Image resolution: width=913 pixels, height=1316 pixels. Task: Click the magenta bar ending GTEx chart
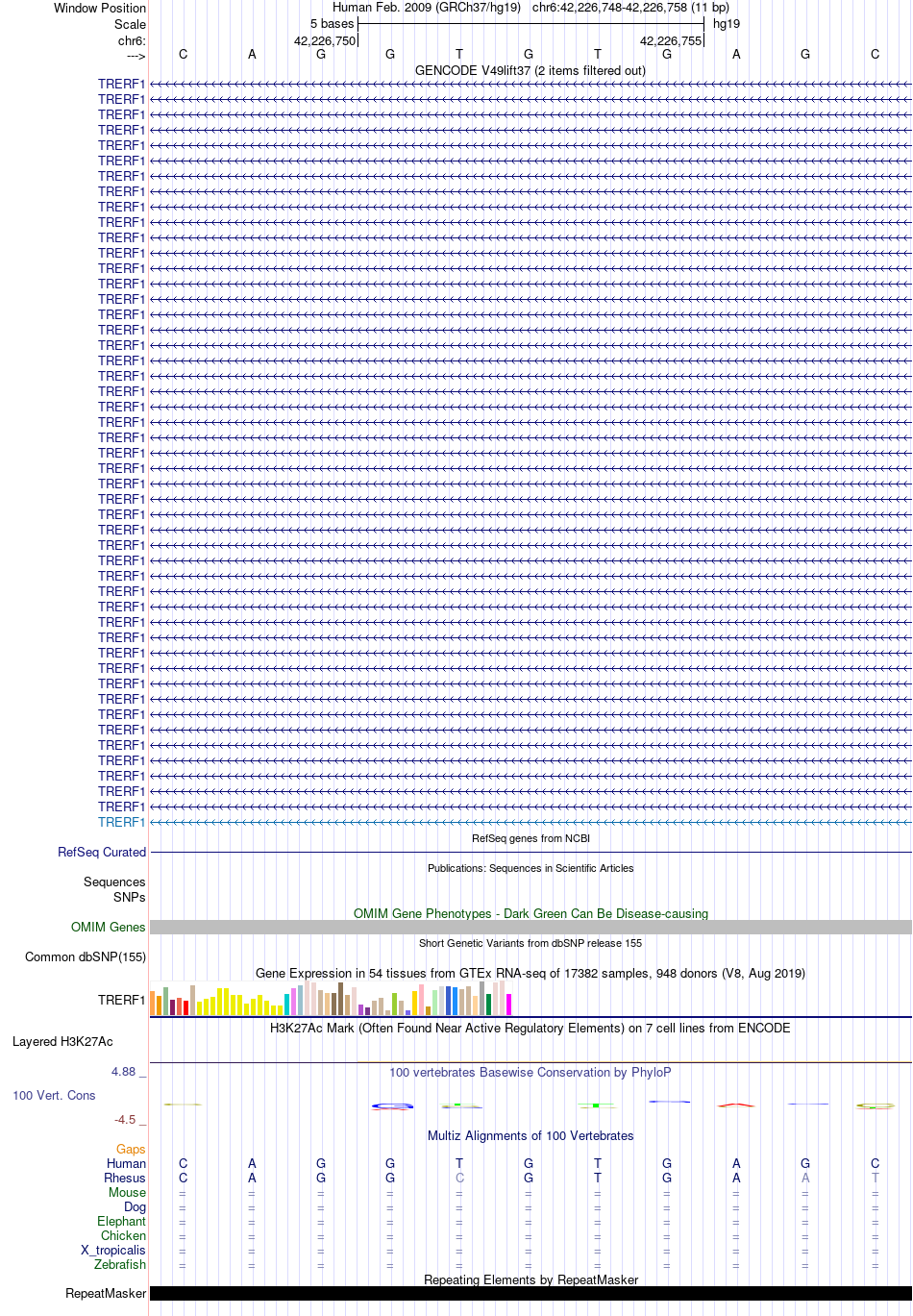tap(508, 1005)
